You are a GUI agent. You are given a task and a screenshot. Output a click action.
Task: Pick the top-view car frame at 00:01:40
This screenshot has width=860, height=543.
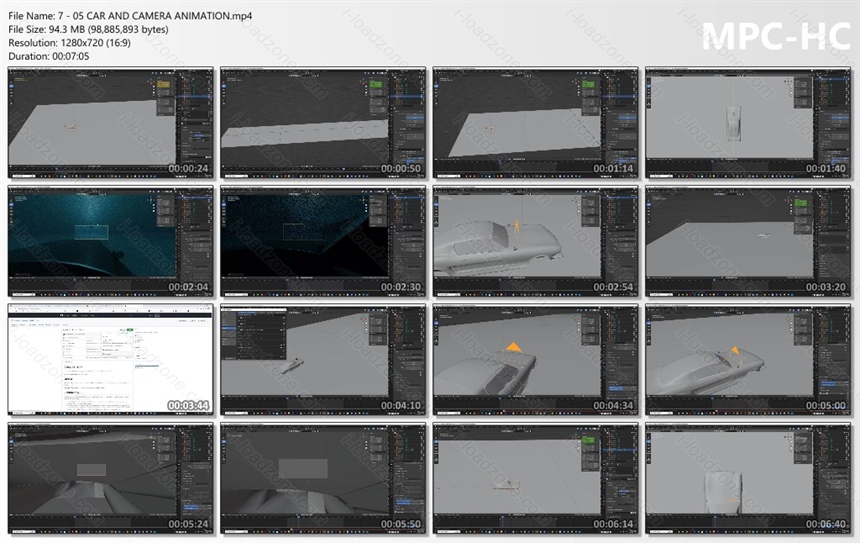pos(748,123)
